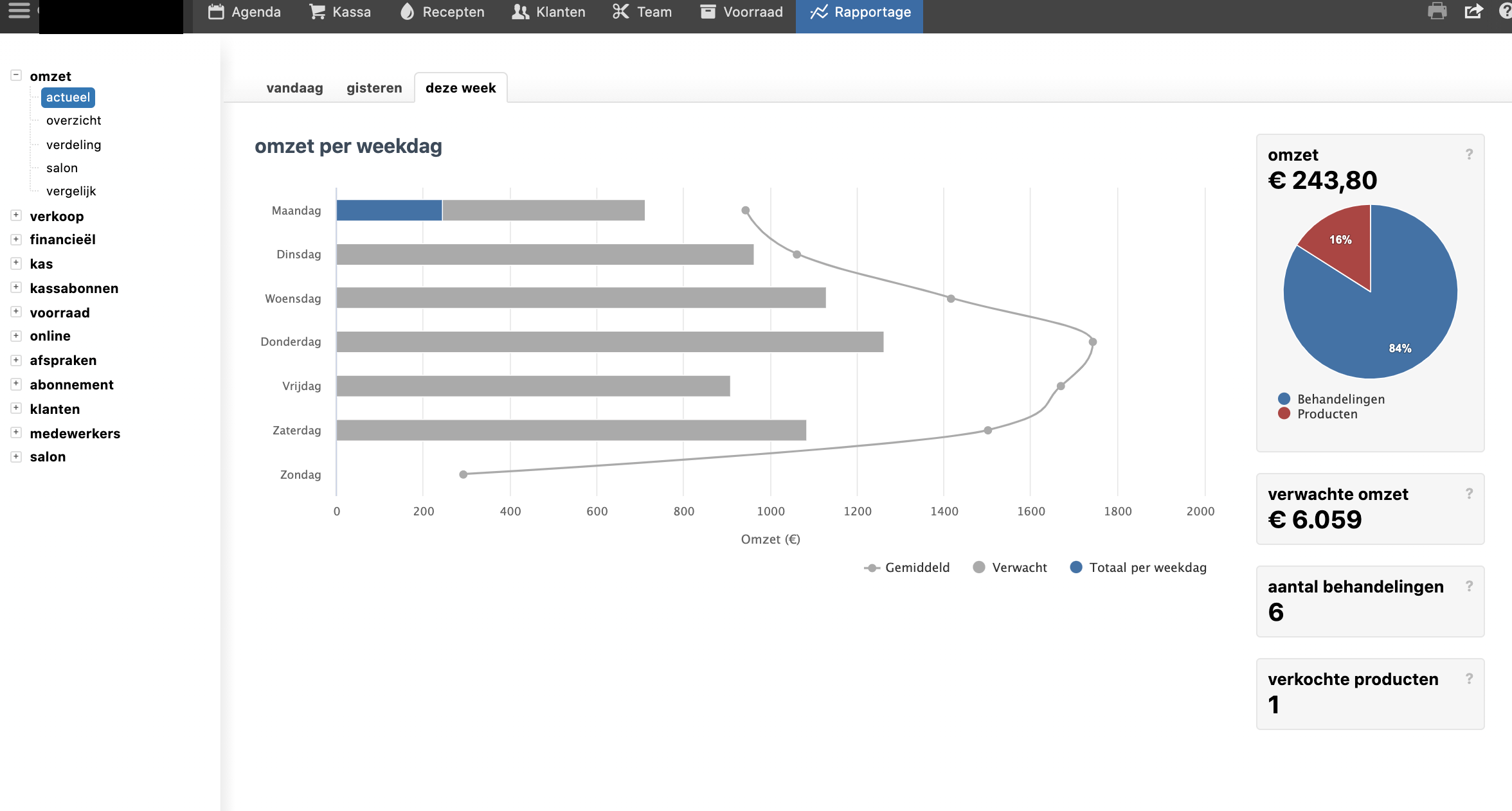The height and width of the screenshot is (811, 1512).
Task: Collapse the omzet tree section
Action: point(16,75)
